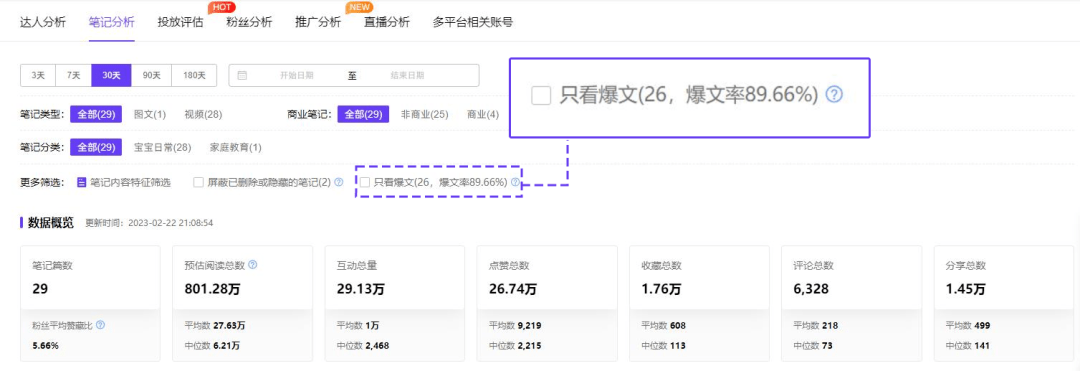Click help icon in enlarged 只看爆文 callout
This screenshot has height=371, width=1080.
click(x=834, y=95)
